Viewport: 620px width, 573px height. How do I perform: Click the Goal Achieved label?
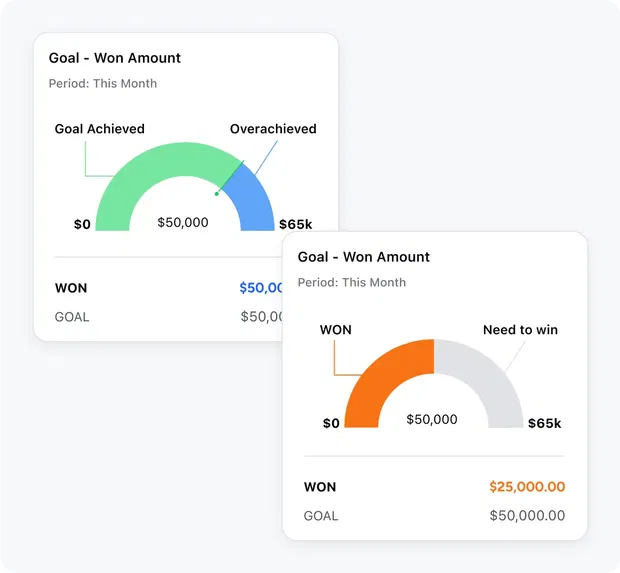[x=100, y=129]
